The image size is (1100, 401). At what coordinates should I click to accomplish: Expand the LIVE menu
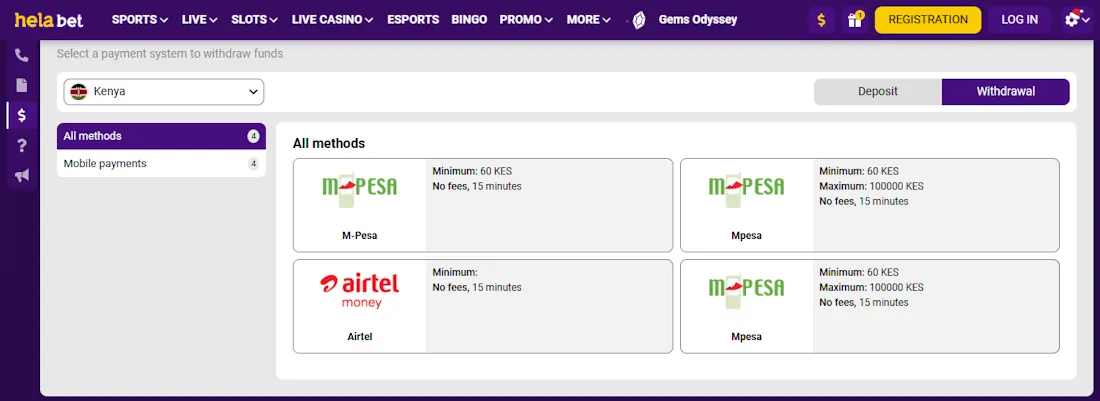pos(199,20)
